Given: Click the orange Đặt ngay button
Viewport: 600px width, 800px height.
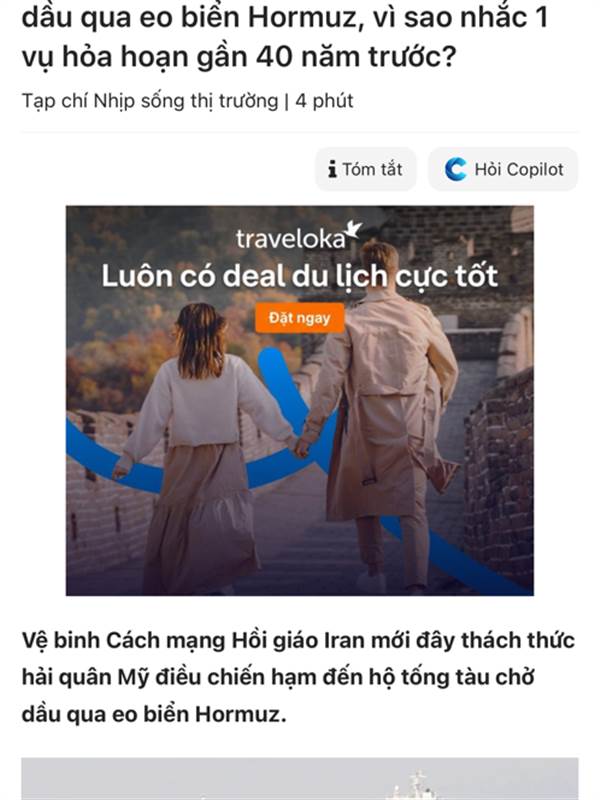Looking at the screenshot, I should click(x=299, y=318).
